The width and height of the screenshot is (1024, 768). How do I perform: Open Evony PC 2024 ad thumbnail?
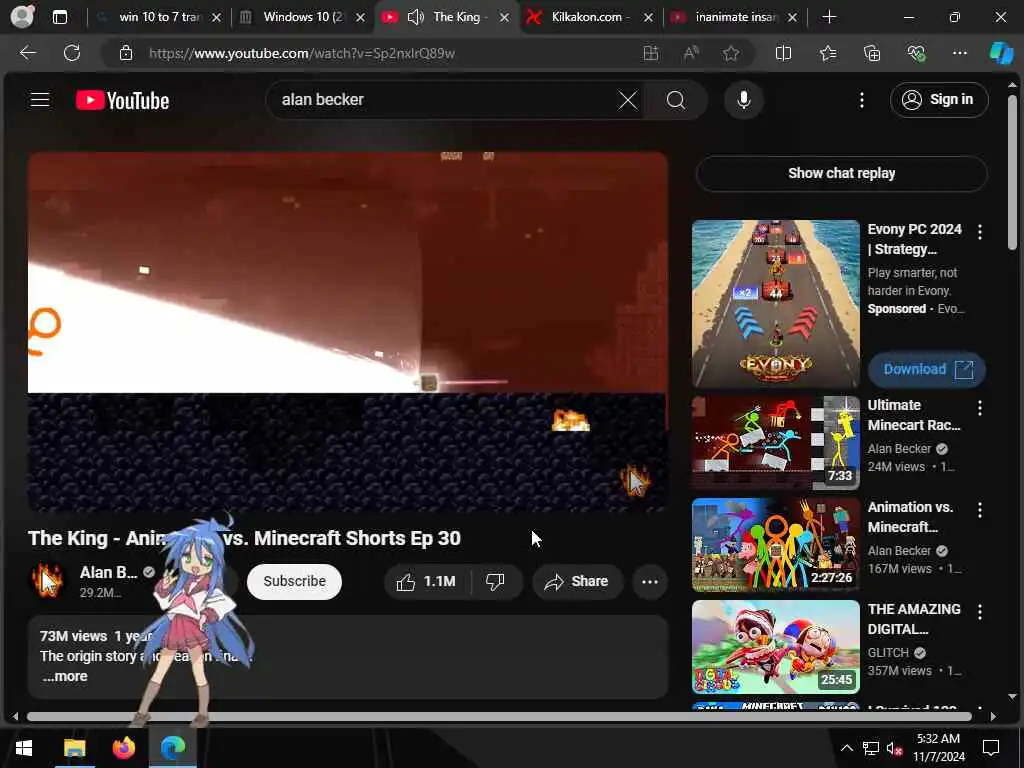[x=775, y=304]
